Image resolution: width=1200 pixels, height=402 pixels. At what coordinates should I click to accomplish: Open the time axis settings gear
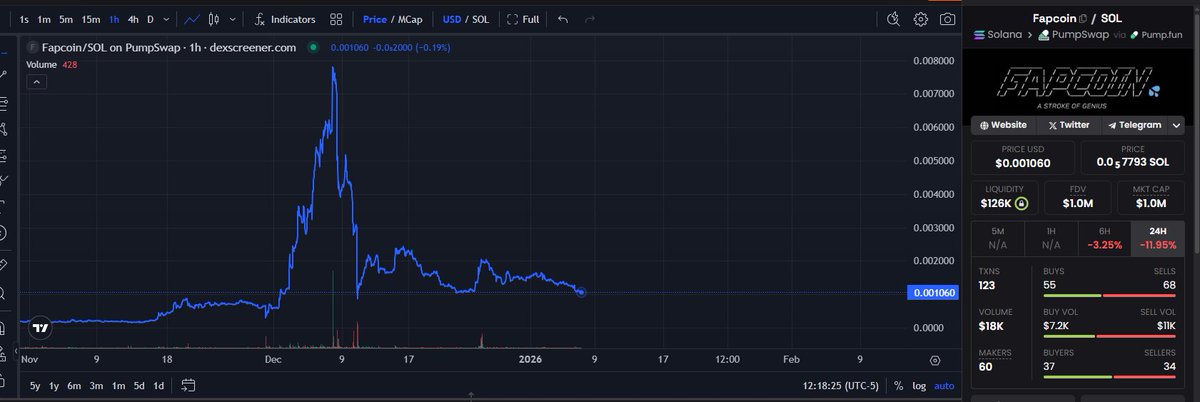coord(934,360)
